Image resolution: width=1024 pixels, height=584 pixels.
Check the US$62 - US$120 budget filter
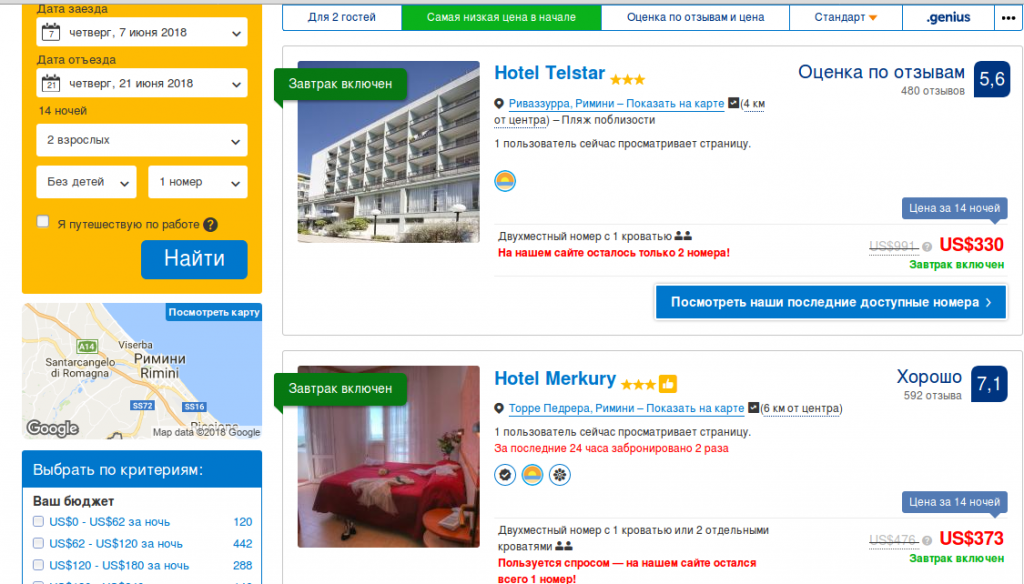(x=39, y=543)
